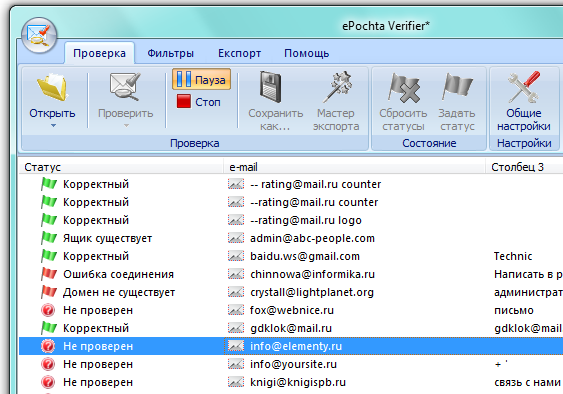Pause verification with the Пауза button
This screenshot has width=563, height=394.
point(201,79)
